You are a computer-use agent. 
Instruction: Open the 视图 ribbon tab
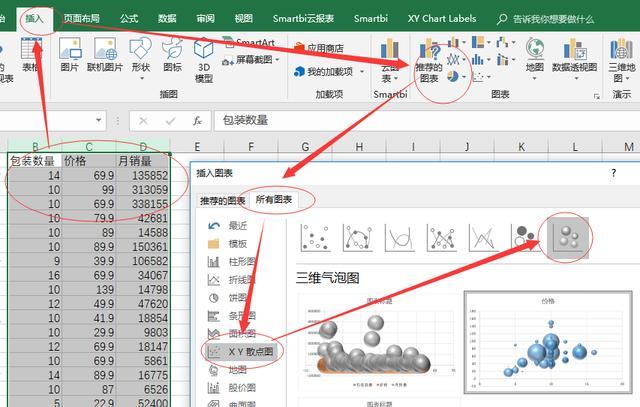point(244,19)
